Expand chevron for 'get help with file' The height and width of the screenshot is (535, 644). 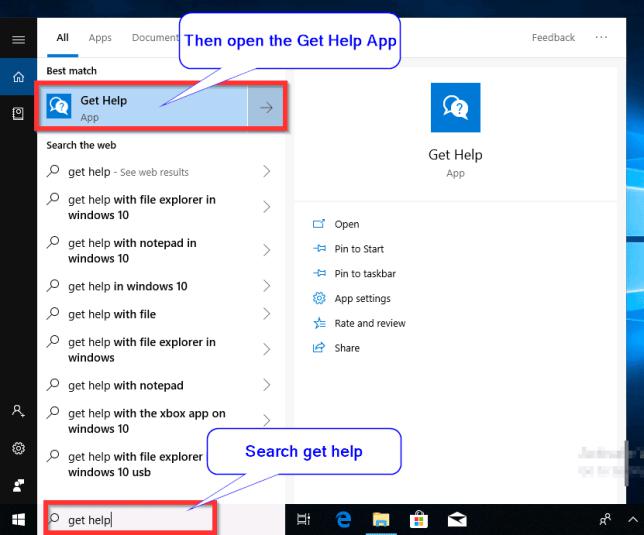click(267, 314)
